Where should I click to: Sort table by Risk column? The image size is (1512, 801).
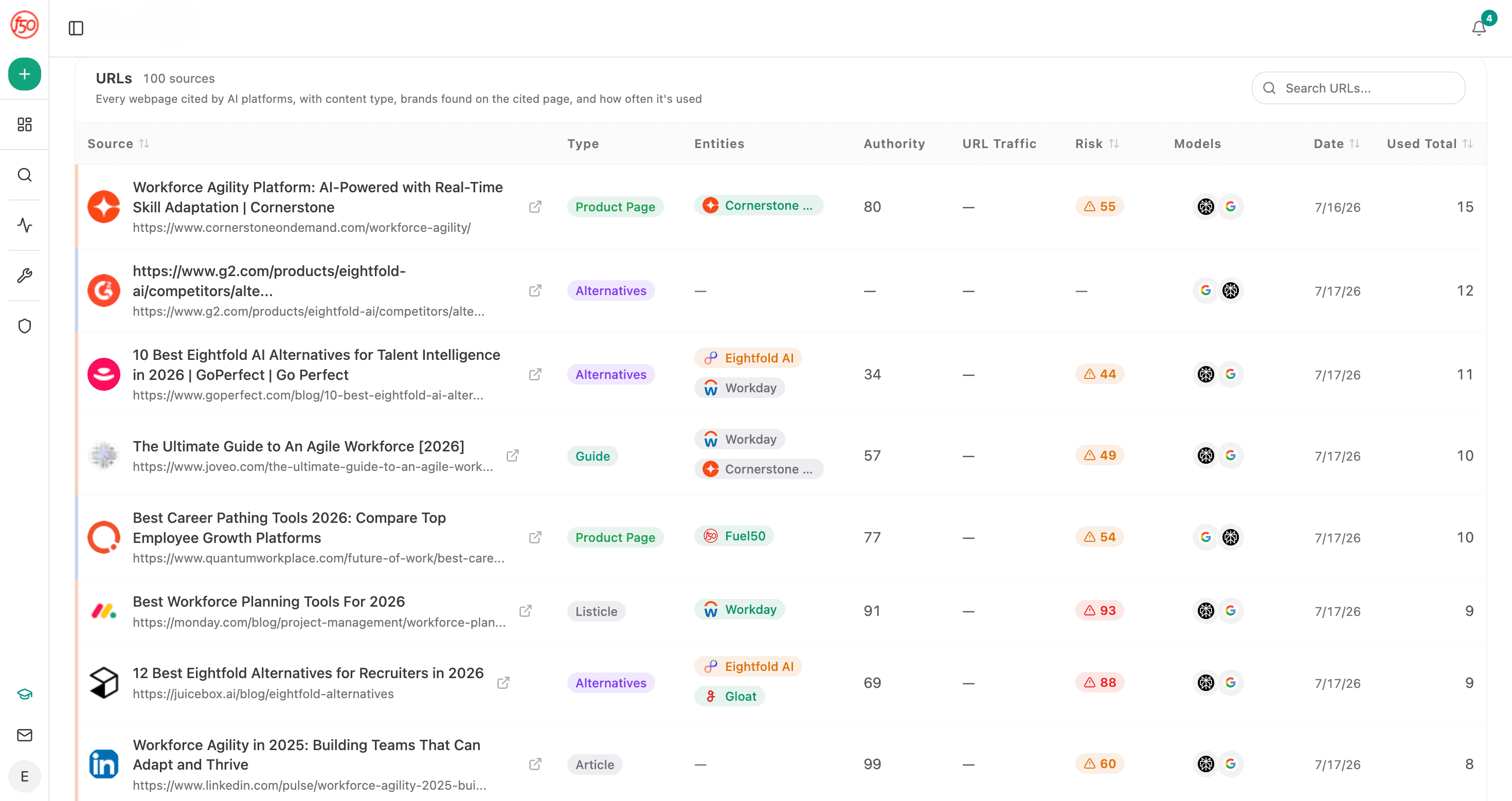(x=1097, y=144)
